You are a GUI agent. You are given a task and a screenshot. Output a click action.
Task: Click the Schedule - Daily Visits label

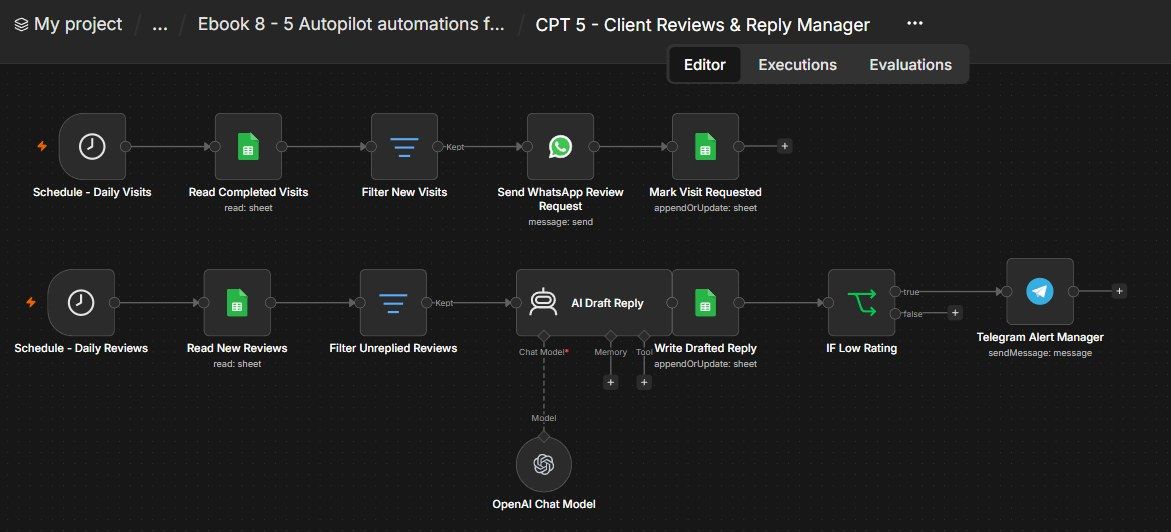[92, 193]
